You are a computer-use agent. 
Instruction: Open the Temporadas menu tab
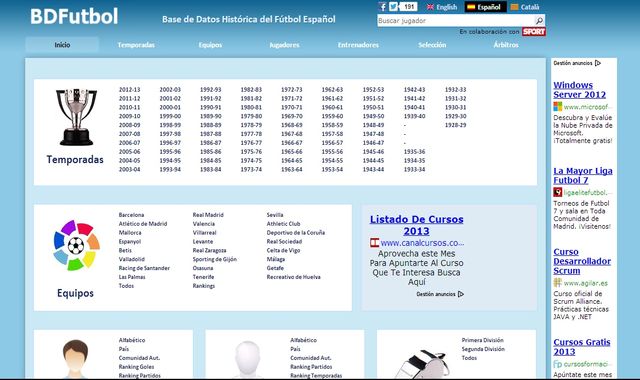click(136, 45)
